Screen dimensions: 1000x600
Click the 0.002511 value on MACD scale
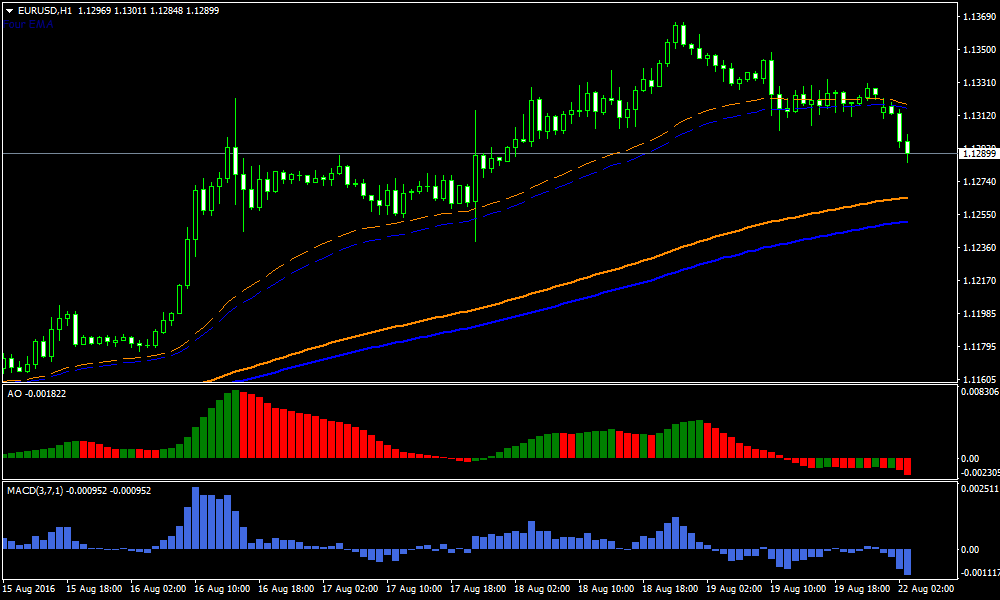[x=977, y=489]
